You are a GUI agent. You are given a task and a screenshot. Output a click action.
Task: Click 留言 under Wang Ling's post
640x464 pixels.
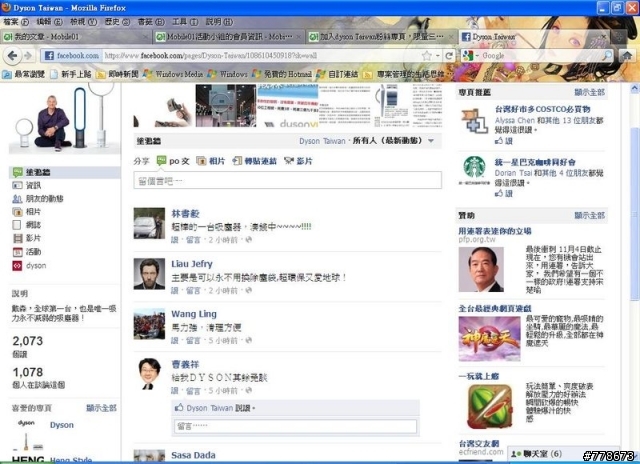pyautogui.click(x=193, y=340)
